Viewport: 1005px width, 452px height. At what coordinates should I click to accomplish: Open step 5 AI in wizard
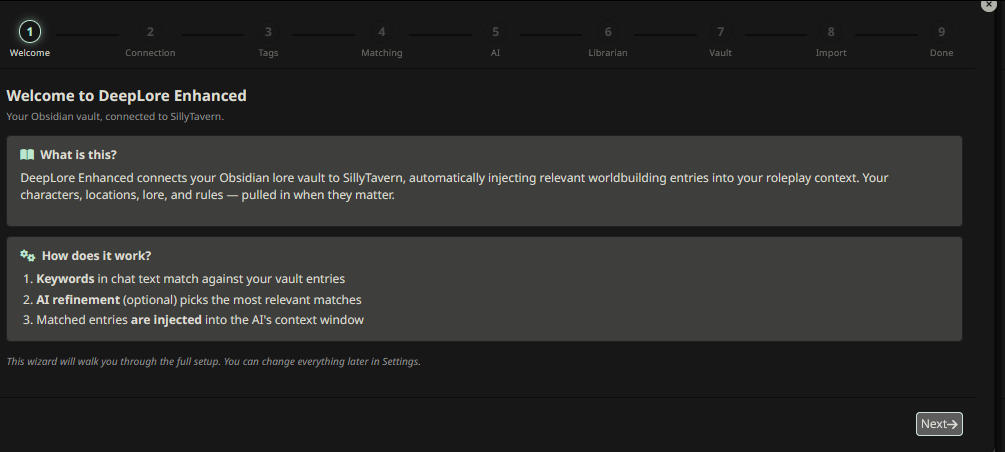[x=495, y=32]
